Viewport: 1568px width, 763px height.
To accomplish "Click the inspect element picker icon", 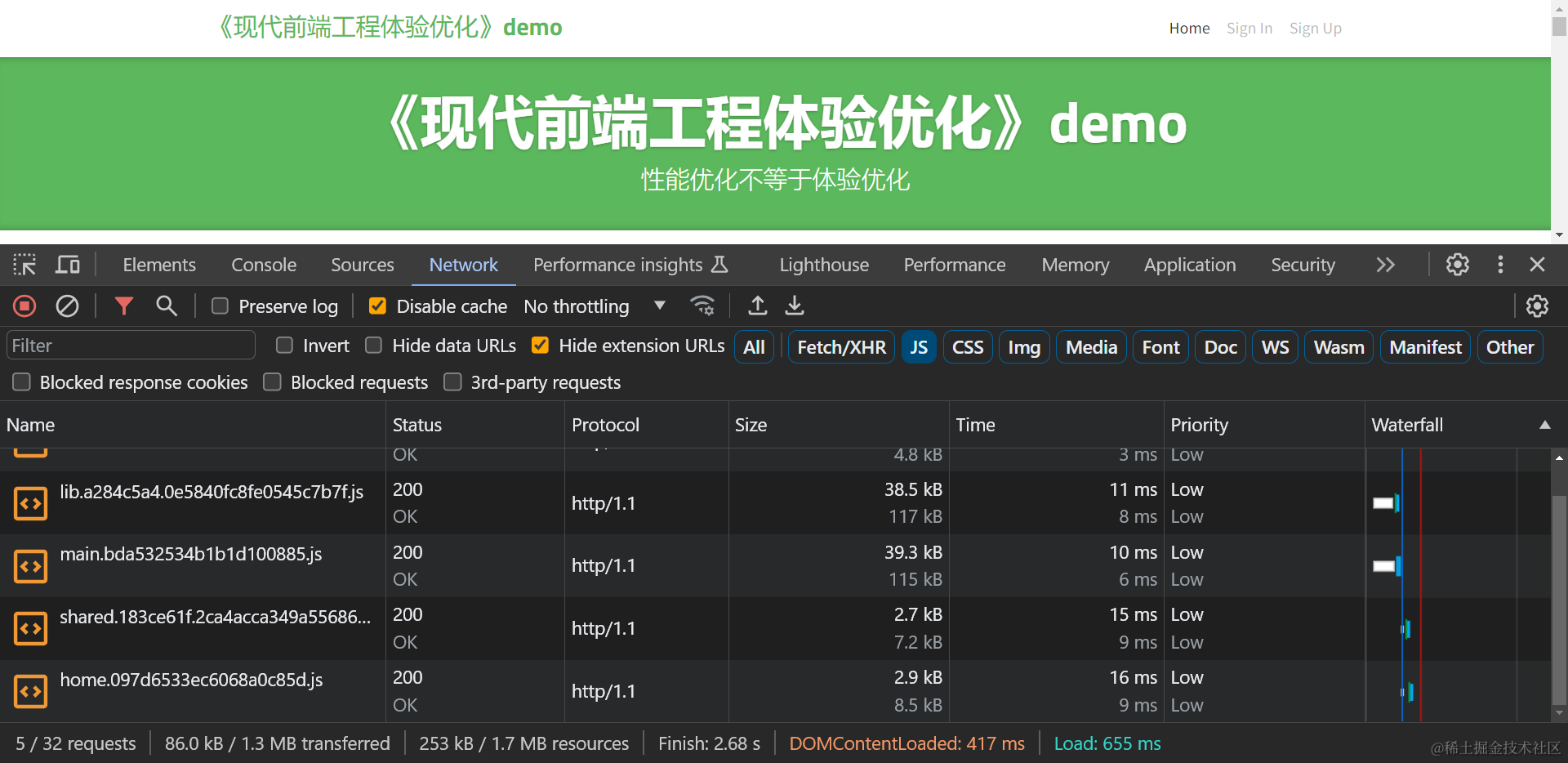I will point(24,265).
